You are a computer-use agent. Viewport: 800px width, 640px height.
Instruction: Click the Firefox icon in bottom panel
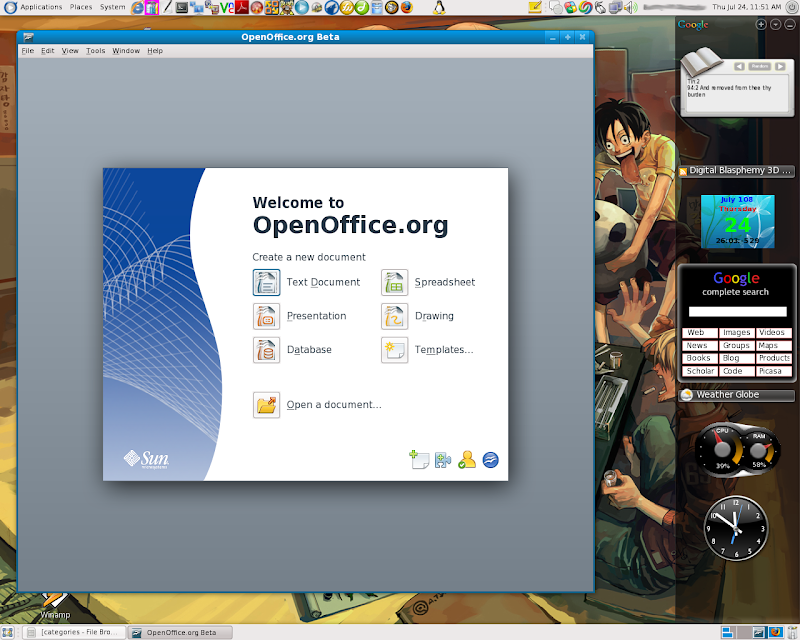(x=776, y=632)
